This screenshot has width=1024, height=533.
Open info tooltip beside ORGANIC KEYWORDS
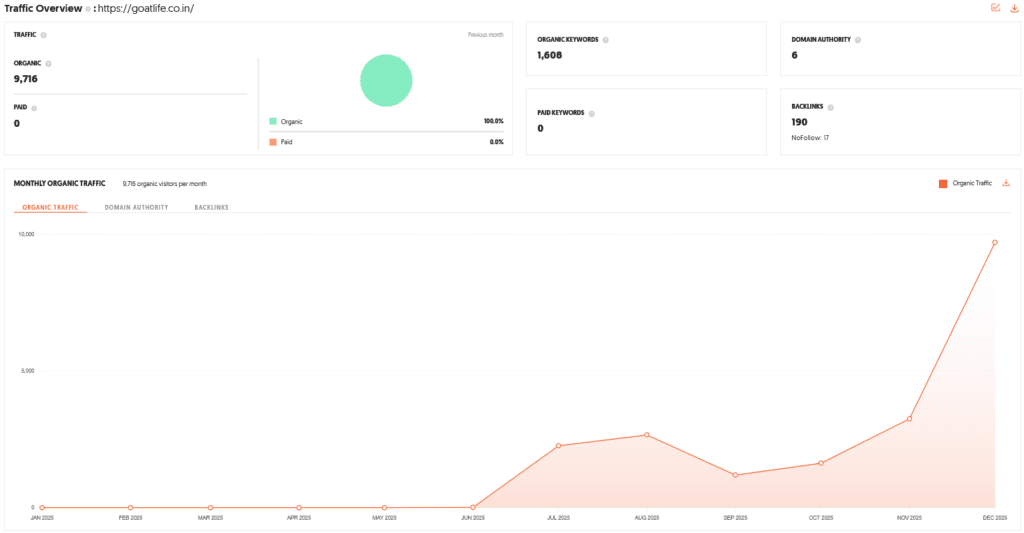[x=605, y=40]
